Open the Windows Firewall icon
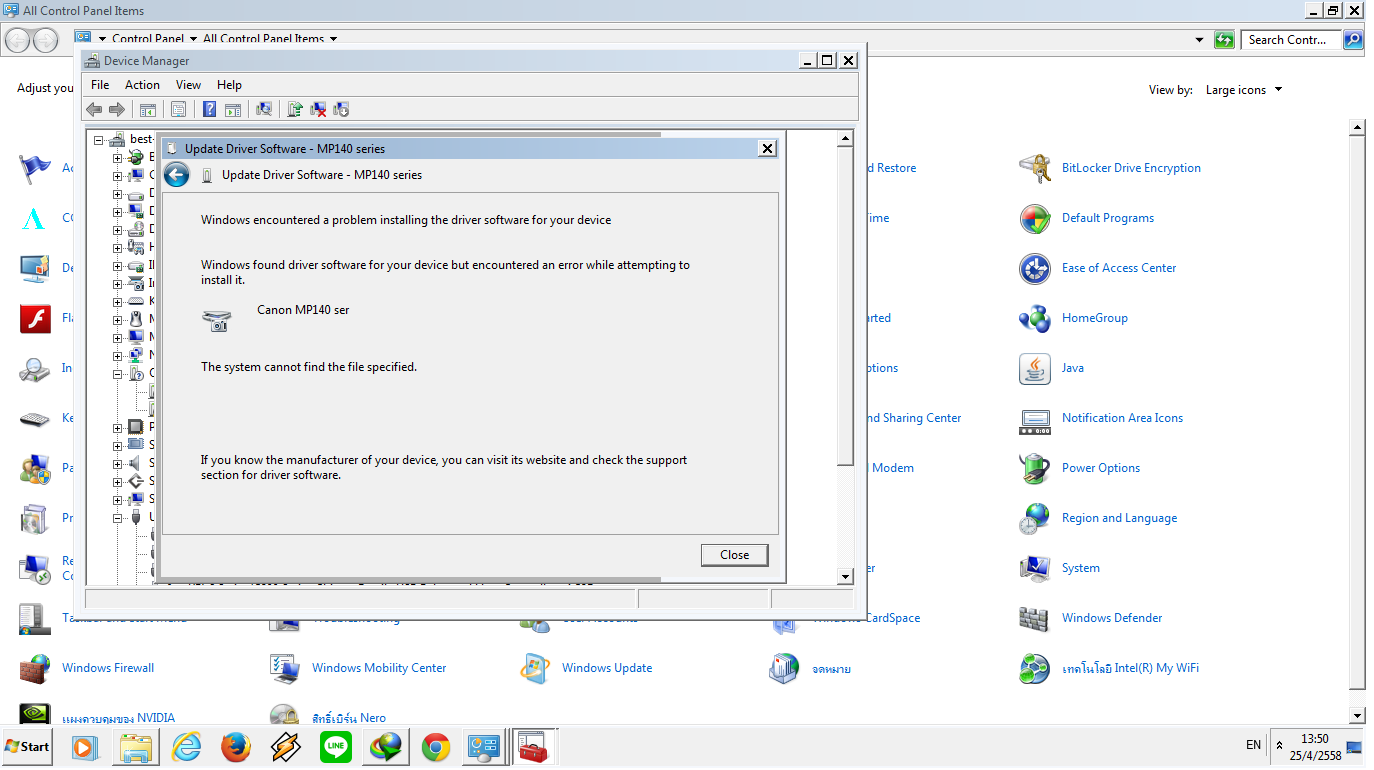This screenshot has height=770, width=1374. pyautogui.click(x=35, y=668)
